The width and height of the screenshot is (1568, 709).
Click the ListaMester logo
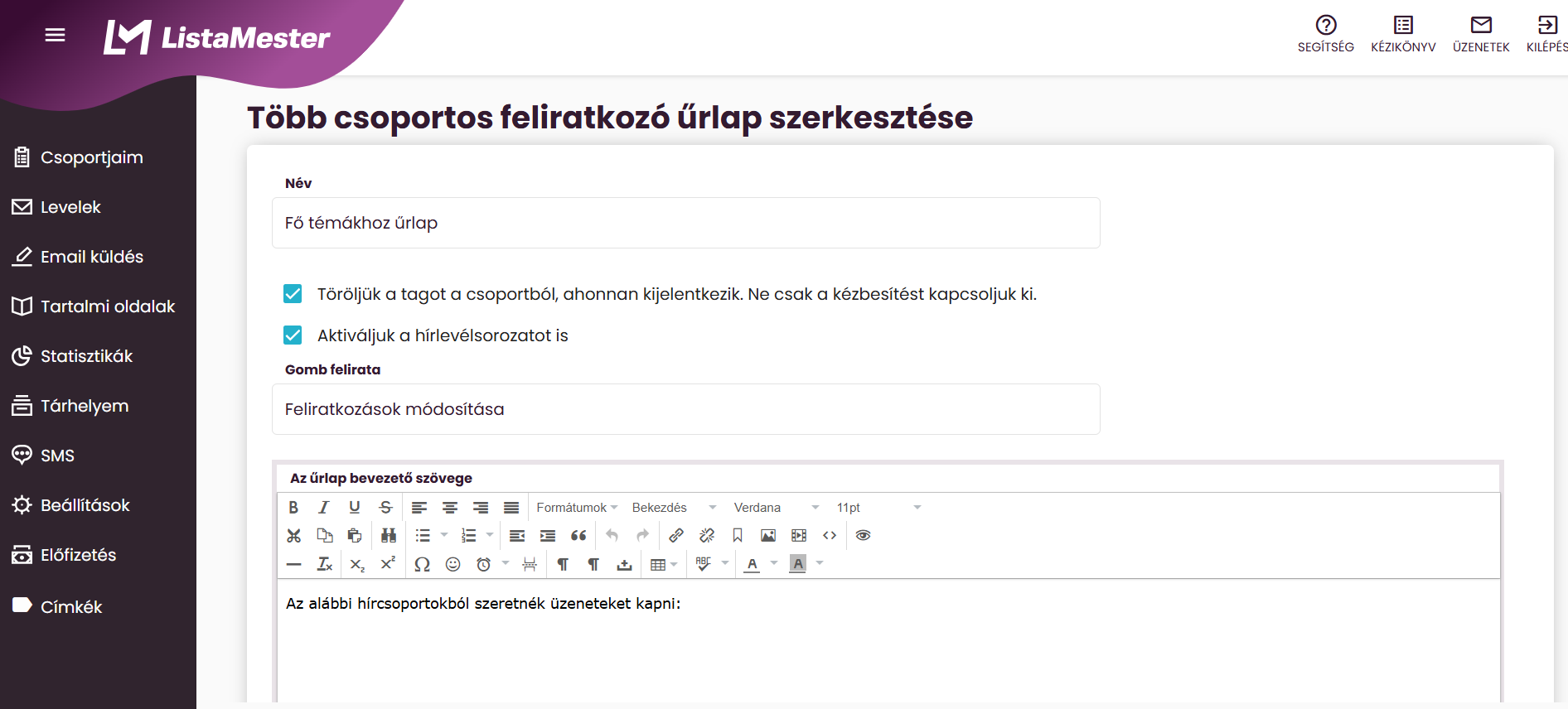click(x=216, y=37)
